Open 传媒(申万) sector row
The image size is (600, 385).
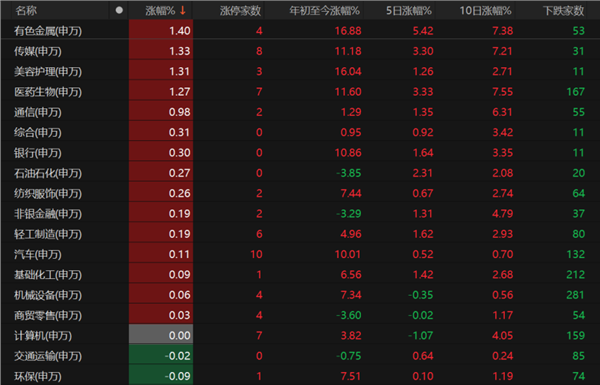pos(300,51)
